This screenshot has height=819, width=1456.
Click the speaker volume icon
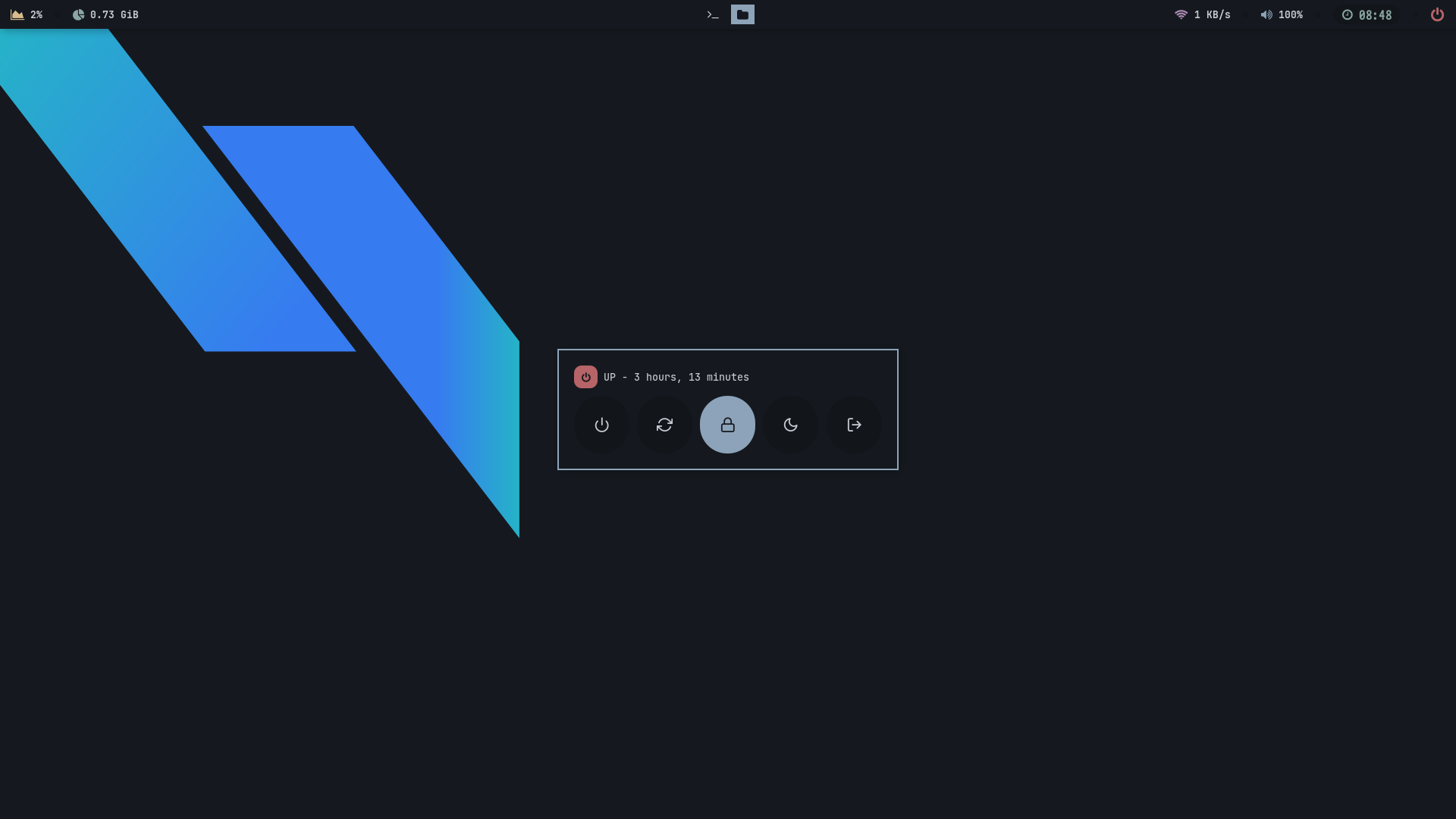point(1266,14)
